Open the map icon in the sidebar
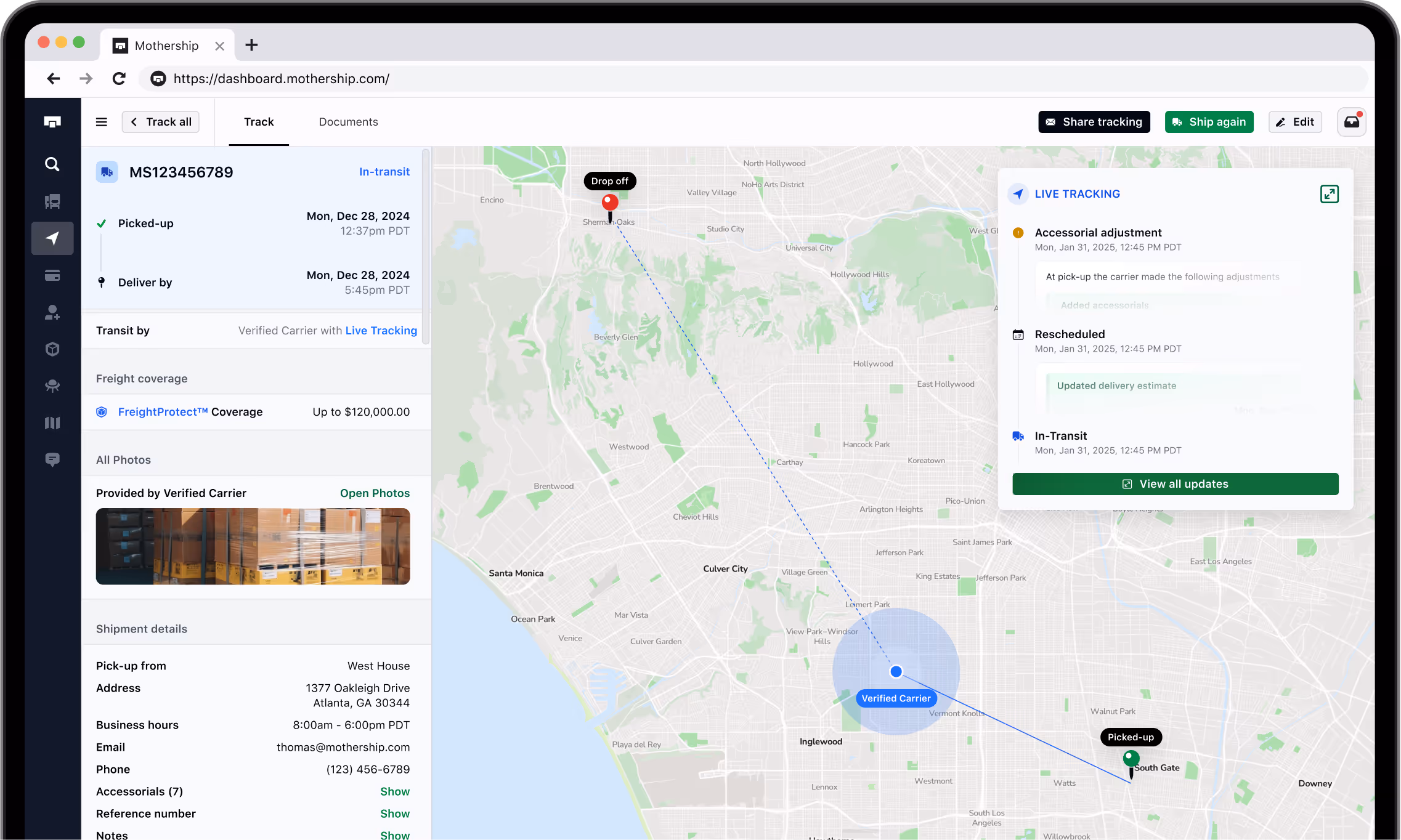The height and width of the screenshot is (840, 1401). pos(52,422)
